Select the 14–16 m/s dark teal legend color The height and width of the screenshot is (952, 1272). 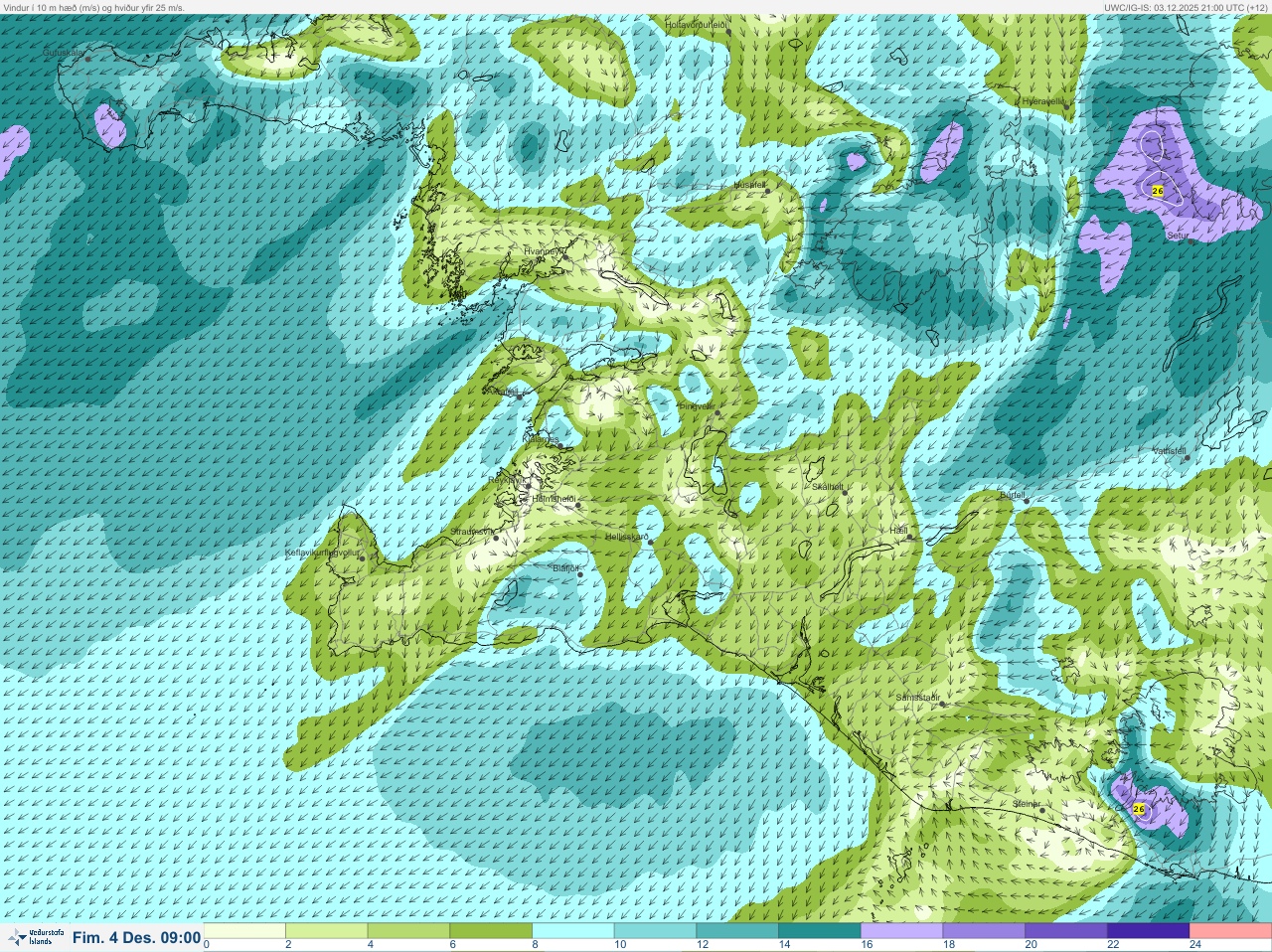pyautogui.click(x=820, y=931)
